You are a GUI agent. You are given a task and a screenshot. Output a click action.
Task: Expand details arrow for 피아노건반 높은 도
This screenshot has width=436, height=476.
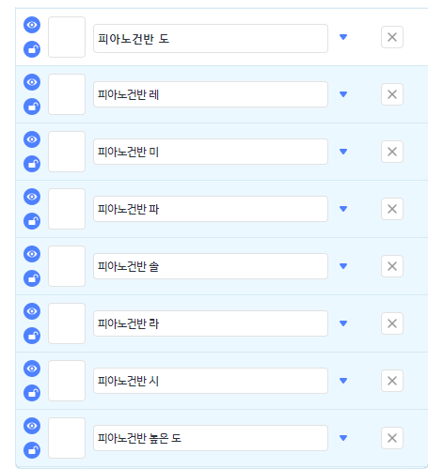[x=343, y=438]
